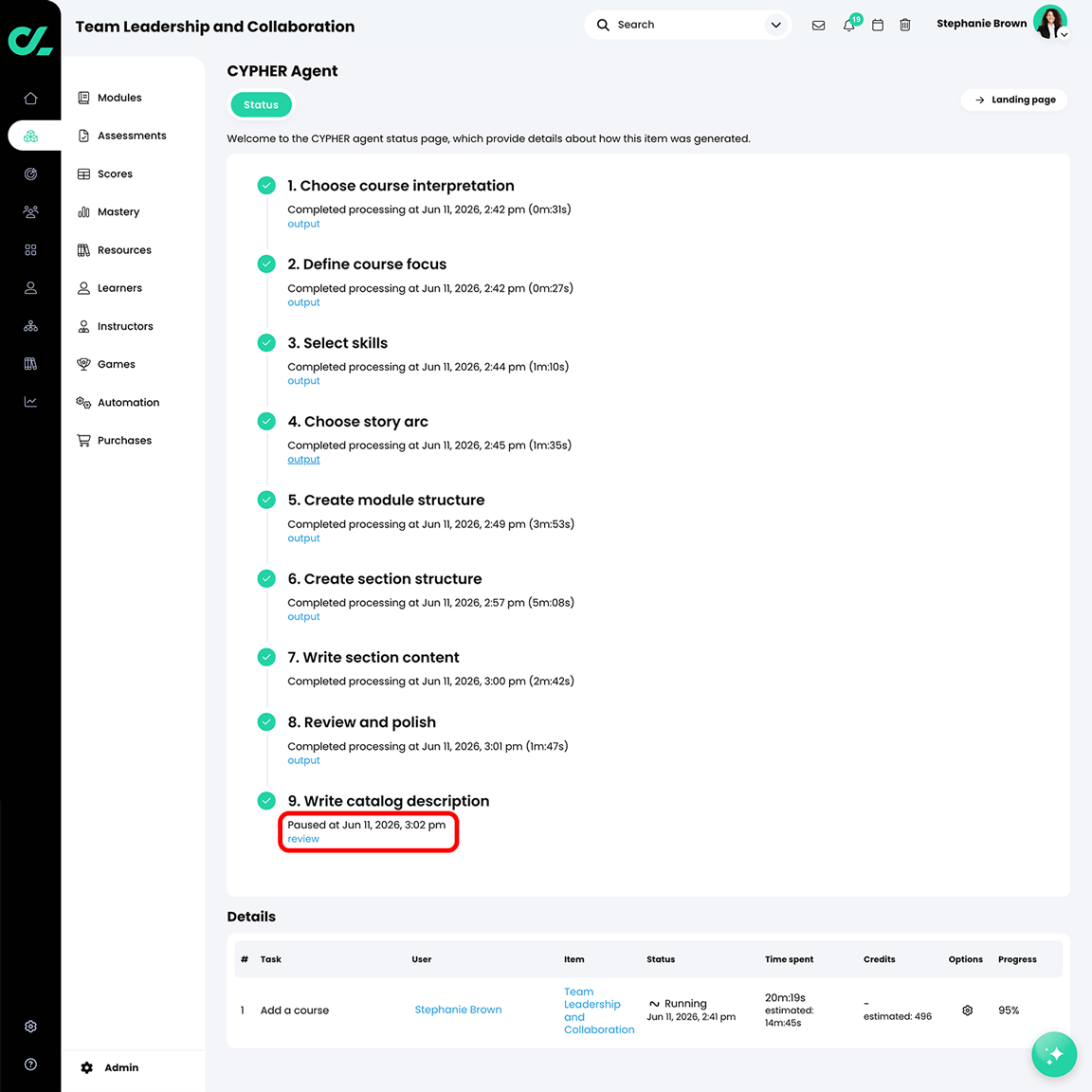Screen dimensions: 1092x1092
Task: Open the user profile icon in left rail
Action: tap(30, 287)
